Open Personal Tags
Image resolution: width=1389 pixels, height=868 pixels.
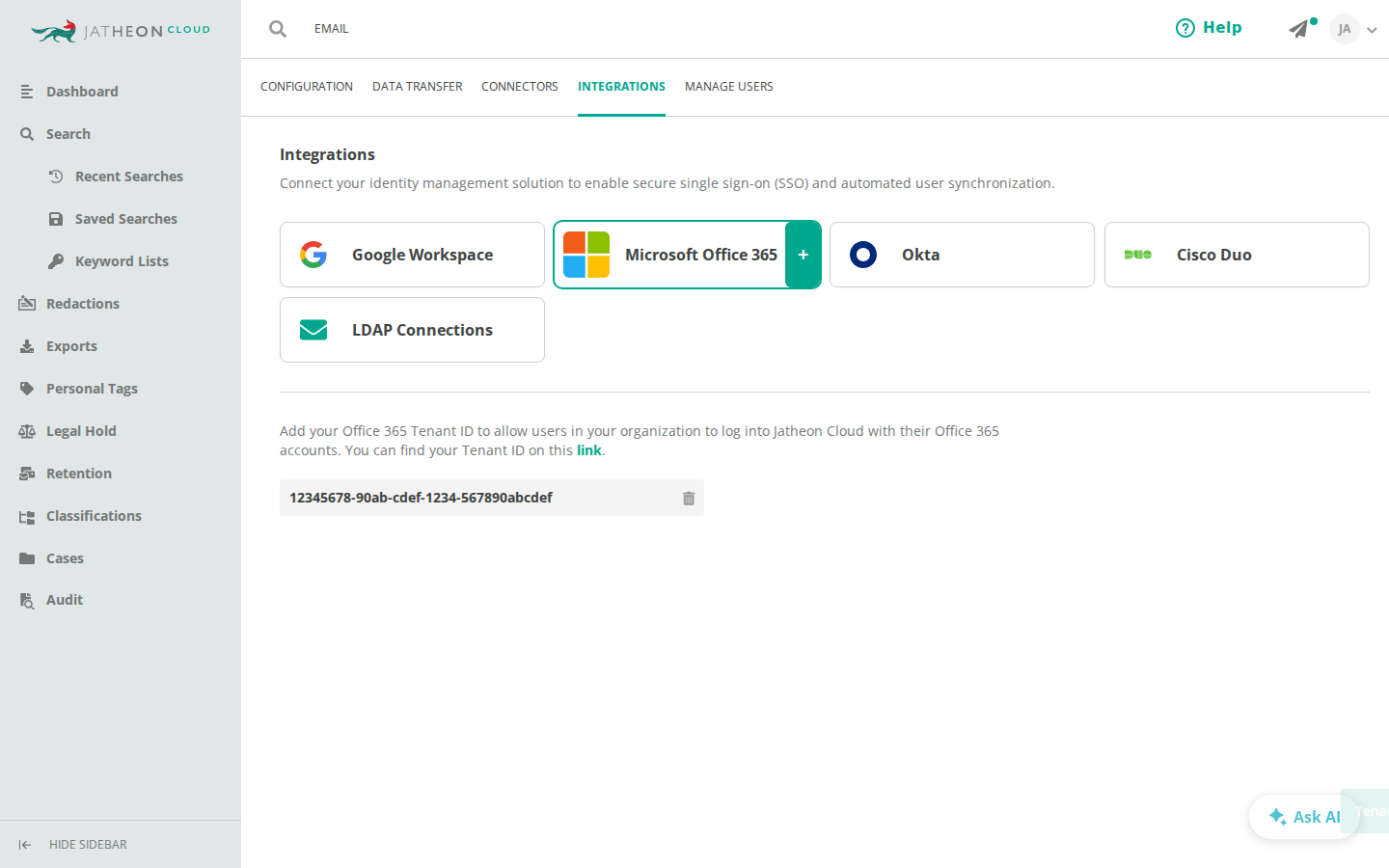(x=92, y=389)
